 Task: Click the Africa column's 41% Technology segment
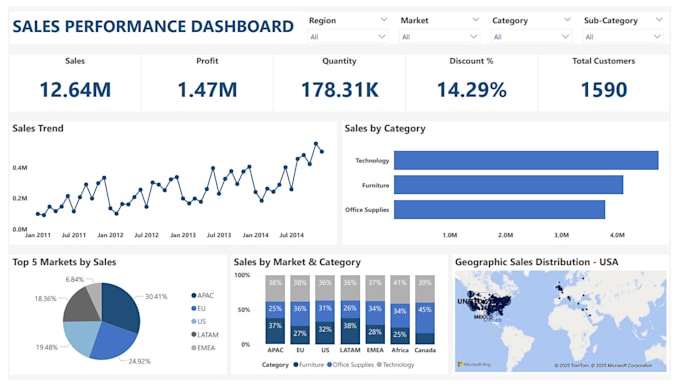(400, 289)
